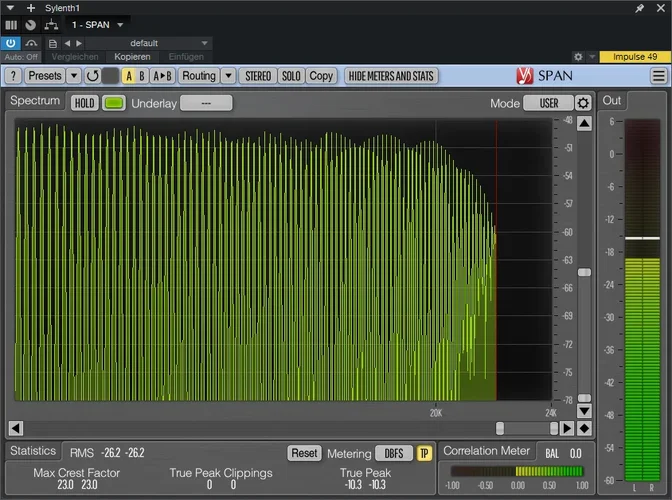
Task: Click the range scroll up arrow
Action: point(584,123)
